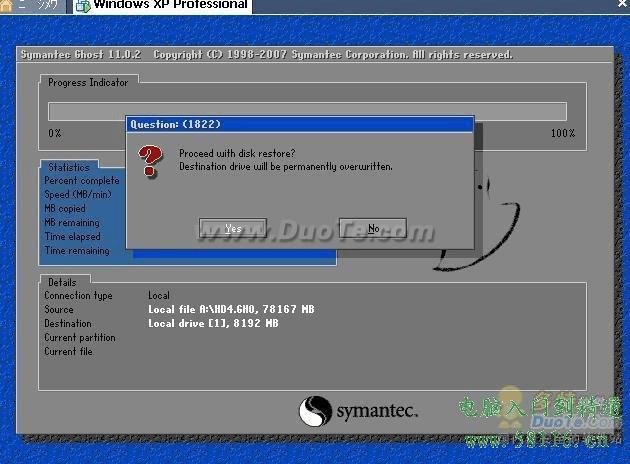Confirm disk restore with Yes button

pos(233,228)
